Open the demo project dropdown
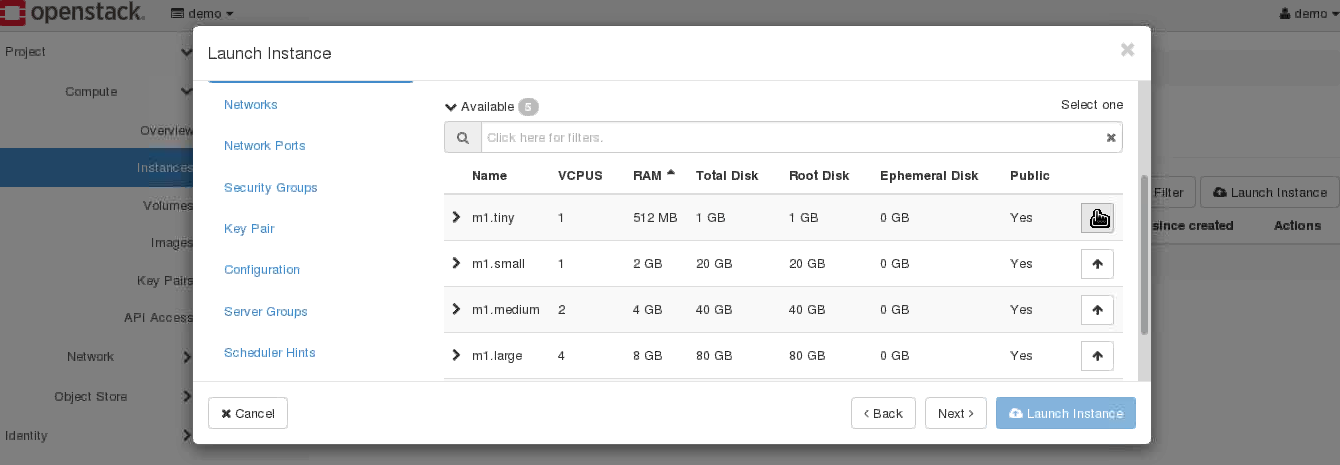Screen dimensions: 1340x465 coord(203,14)
